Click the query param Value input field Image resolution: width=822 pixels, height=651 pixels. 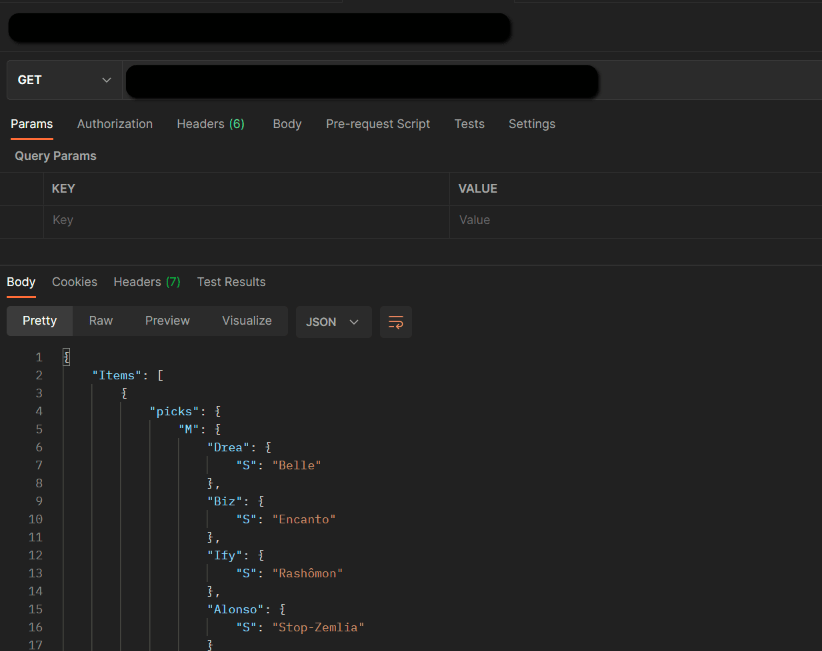(635, 220)
